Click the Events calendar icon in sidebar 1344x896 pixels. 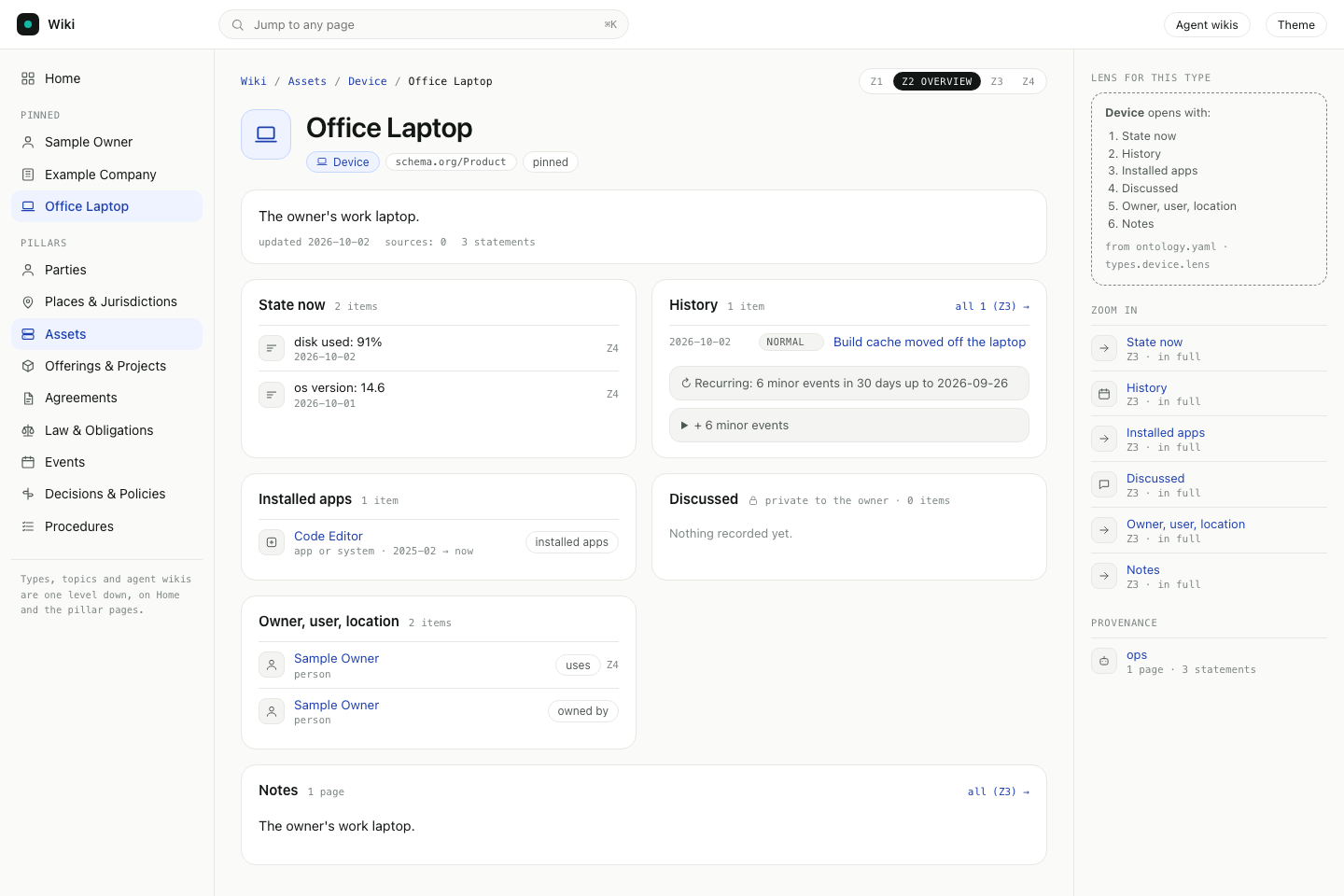tap(28, 462)
